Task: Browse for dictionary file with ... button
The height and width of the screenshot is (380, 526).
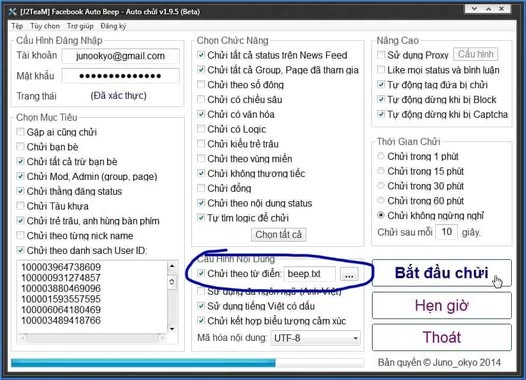Action: [349, 274]
